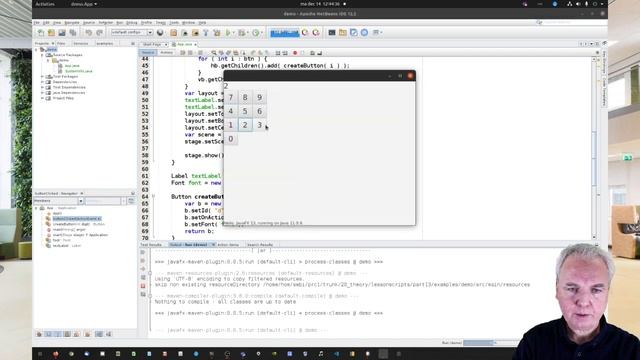Expand Project Files node
This screenshot has width=640, height=360.
pos(42,98)
